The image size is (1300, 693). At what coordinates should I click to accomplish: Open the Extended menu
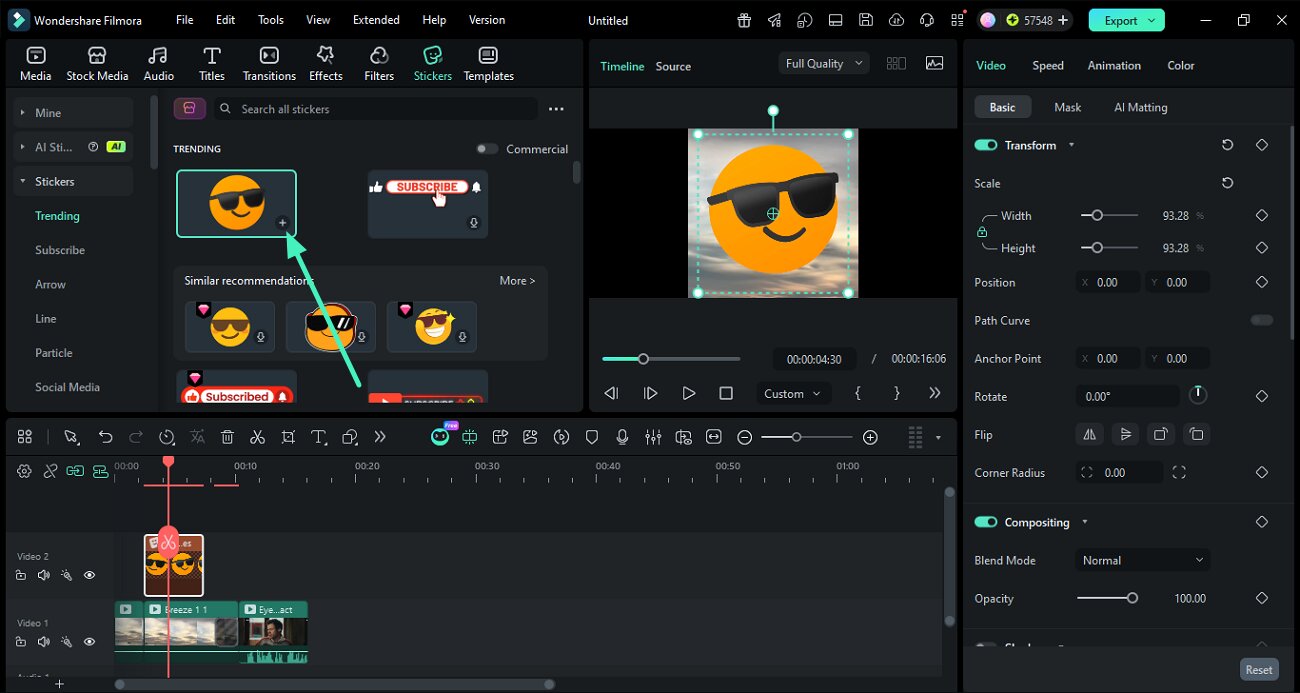click(376, 20)
